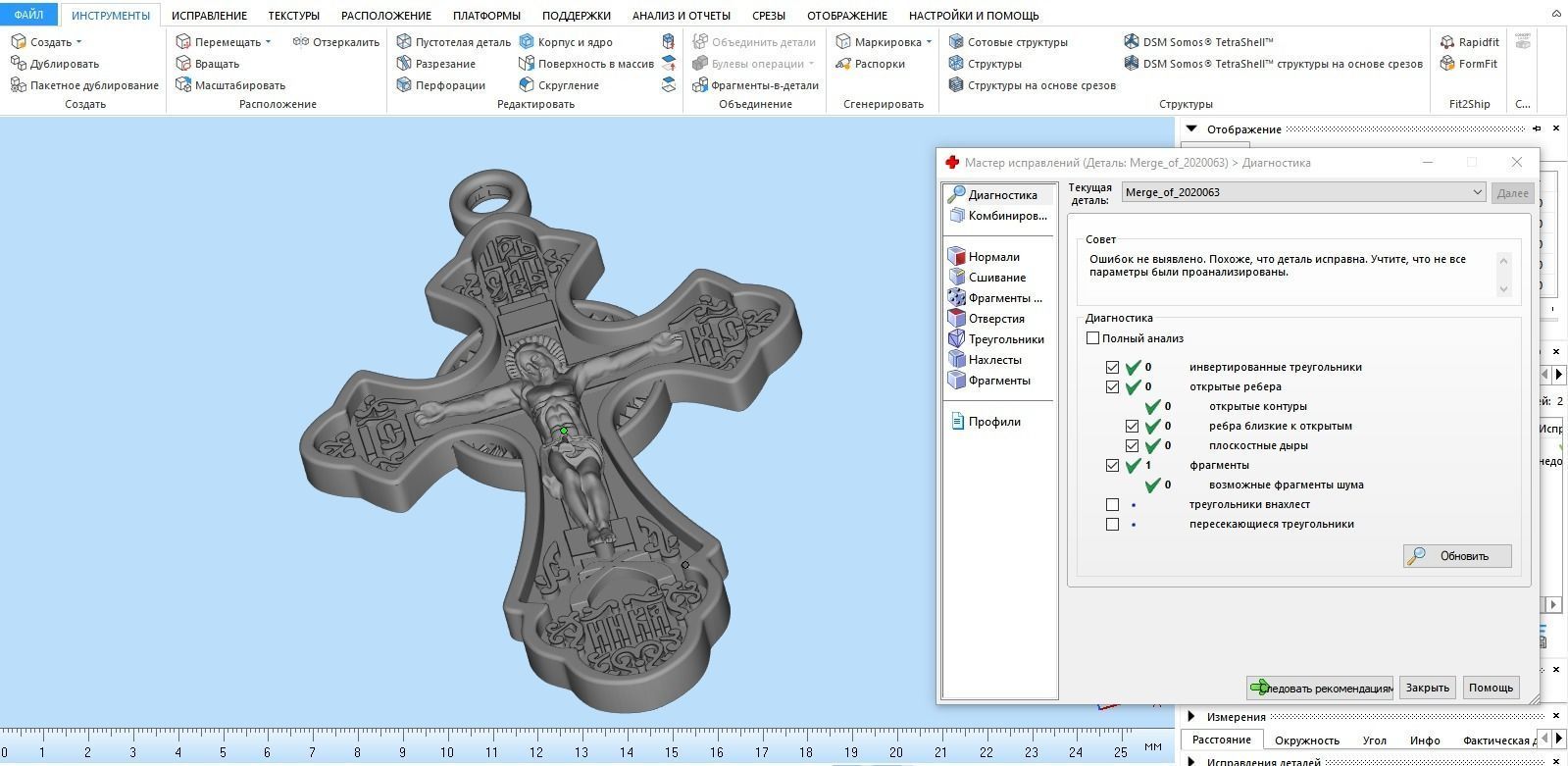Open Профили in the fix wizard
The height and width of the screenshot is (766, 1568).
[x=986, y=422]
